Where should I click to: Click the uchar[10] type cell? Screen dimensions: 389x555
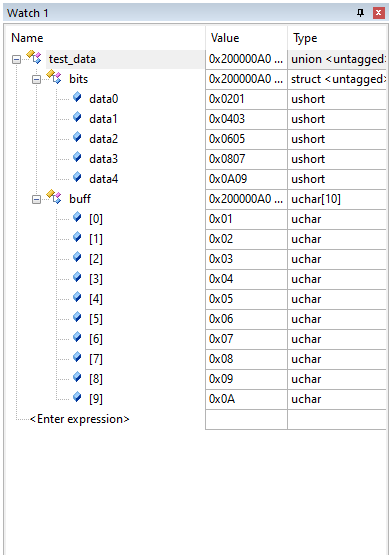tap(337, 199)
